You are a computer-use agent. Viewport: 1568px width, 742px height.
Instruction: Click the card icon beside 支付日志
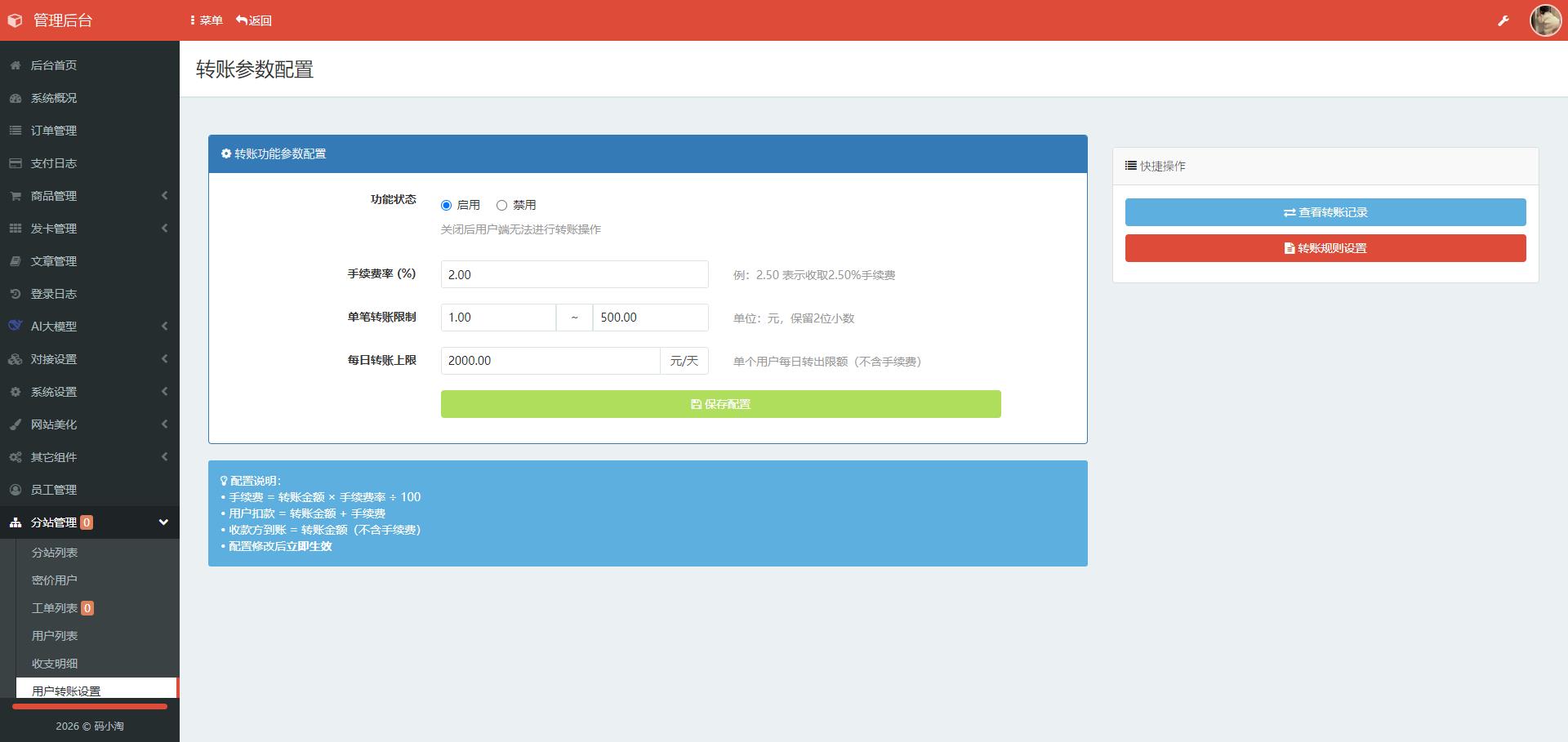coord(16,163)
